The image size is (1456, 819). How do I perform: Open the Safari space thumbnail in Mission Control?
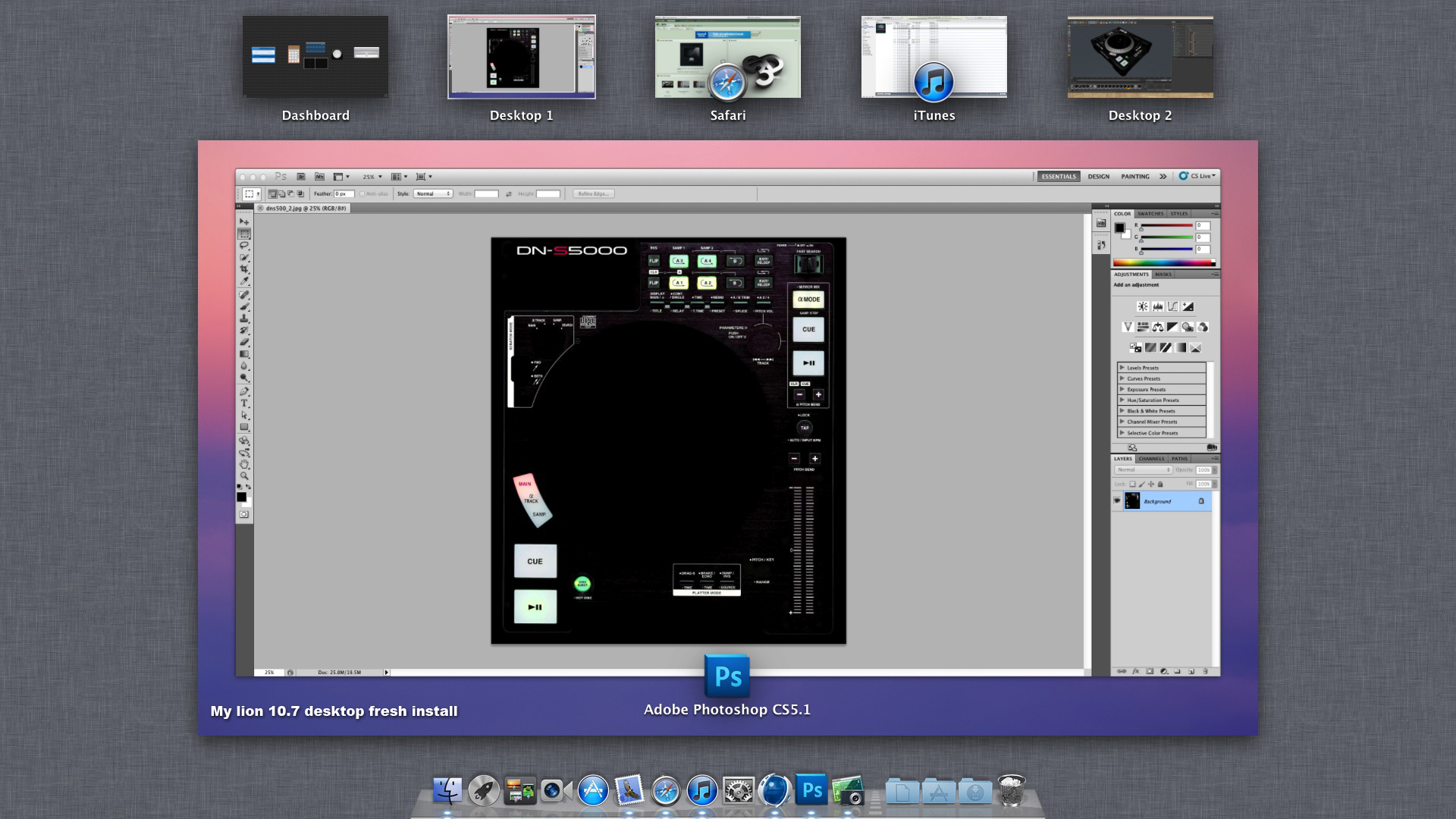(728, 57)
